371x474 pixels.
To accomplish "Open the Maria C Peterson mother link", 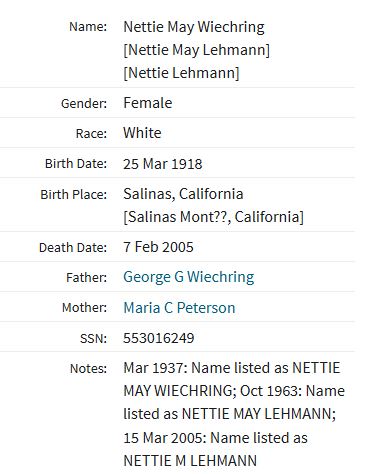I will tap(179, 307).
